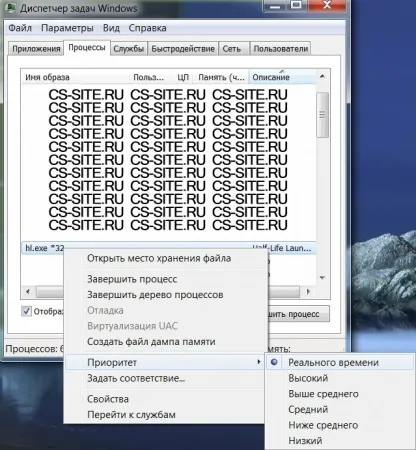Click the Task Manager title bar icon

coord(11,7)
